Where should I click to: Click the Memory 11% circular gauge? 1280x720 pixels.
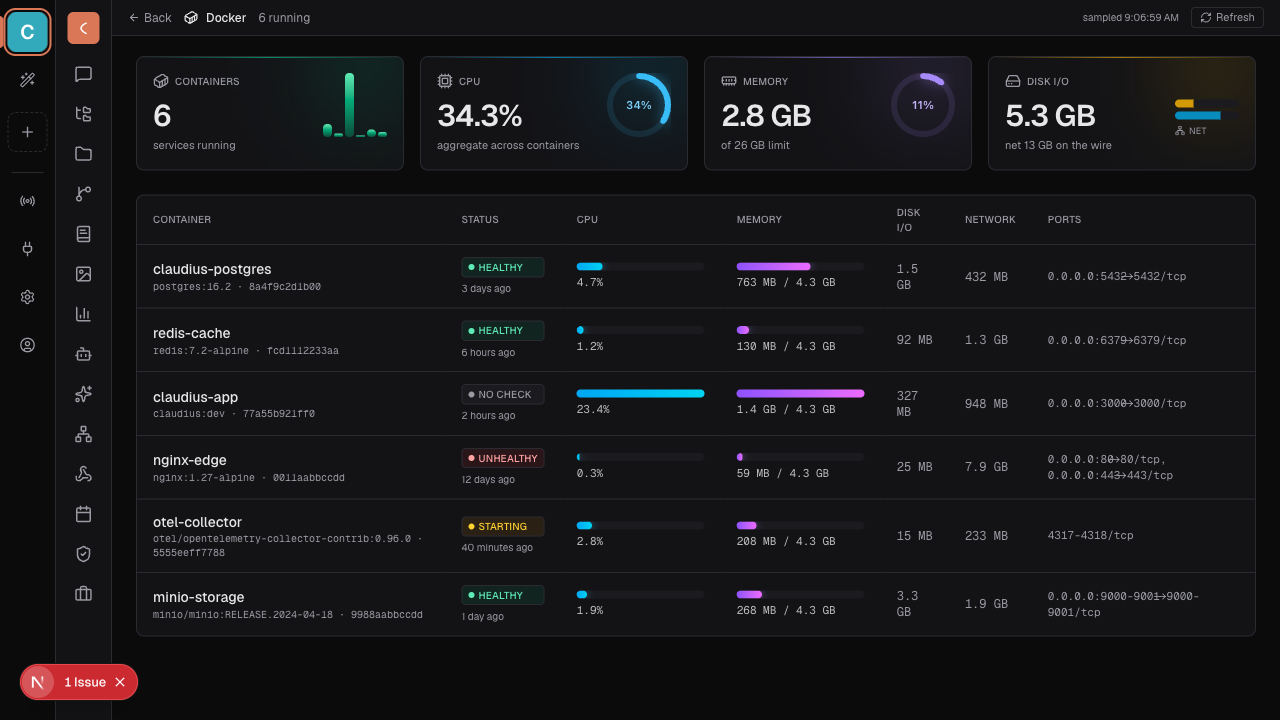tap(923, 105)
